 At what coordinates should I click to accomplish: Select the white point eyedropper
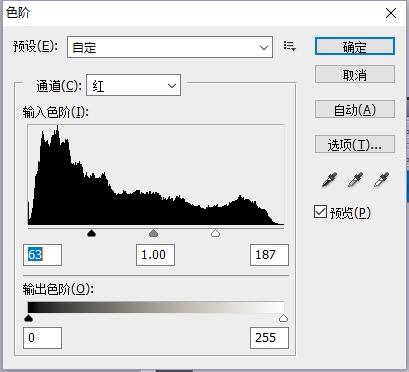coord(381,180)
